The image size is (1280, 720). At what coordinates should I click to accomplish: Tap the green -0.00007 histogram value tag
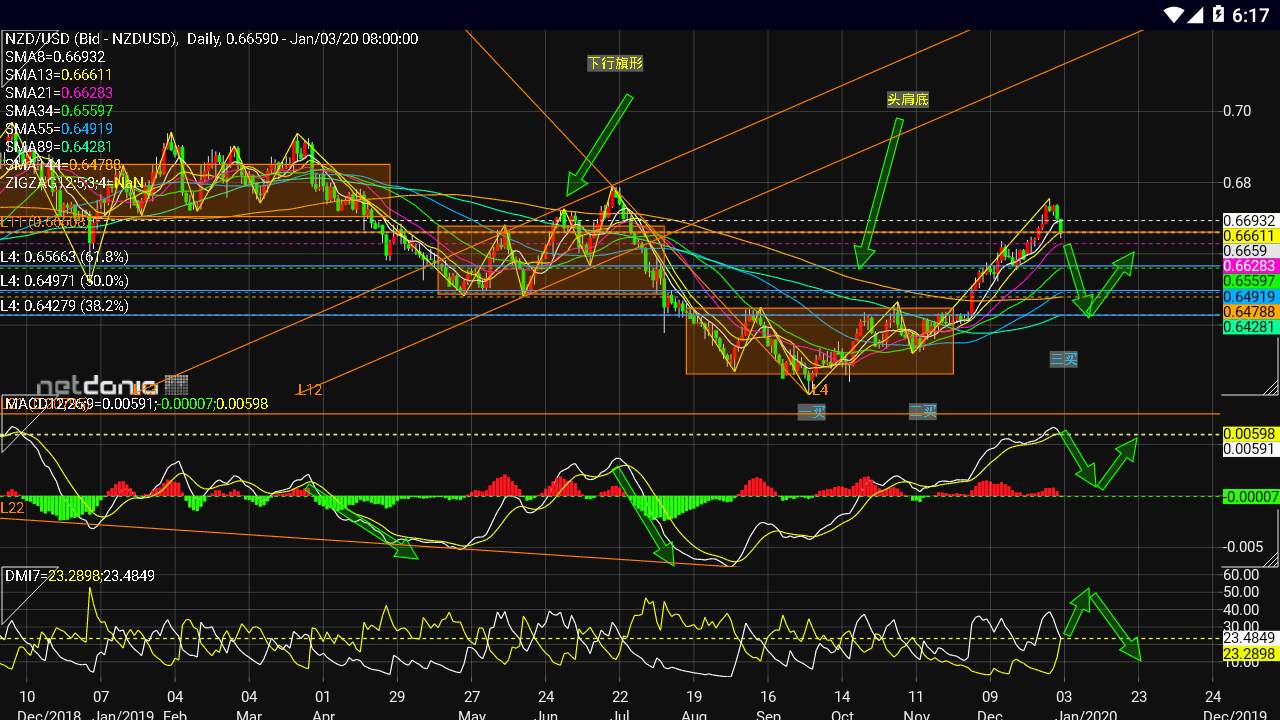click(1251, 496)
